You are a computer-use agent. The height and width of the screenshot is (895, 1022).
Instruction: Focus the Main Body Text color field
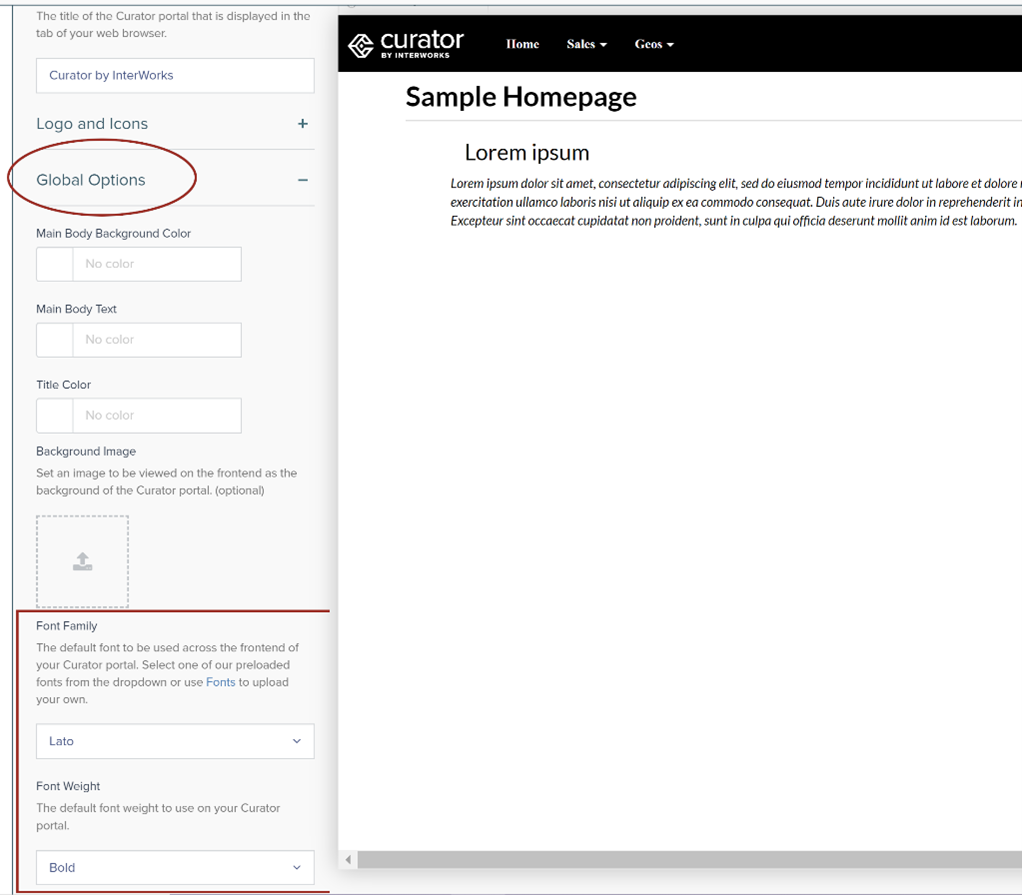click(157, 340)
